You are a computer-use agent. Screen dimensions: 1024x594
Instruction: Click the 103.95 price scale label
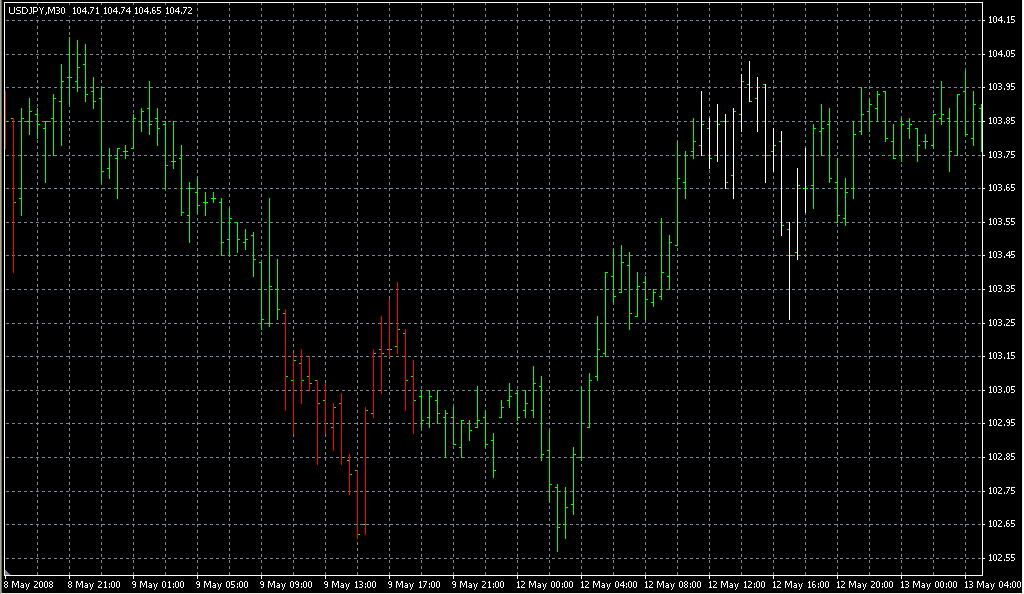point(1001,87)
